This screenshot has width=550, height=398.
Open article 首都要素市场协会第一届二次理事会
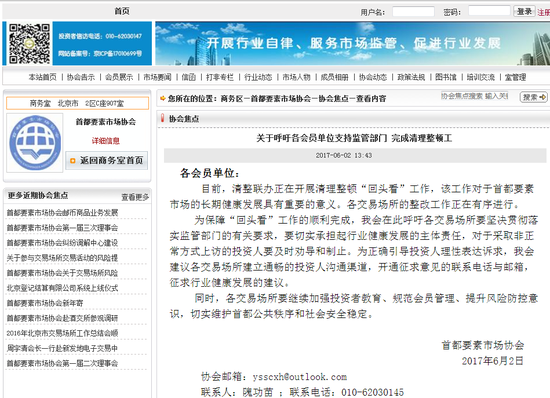[x=62, y=363]
